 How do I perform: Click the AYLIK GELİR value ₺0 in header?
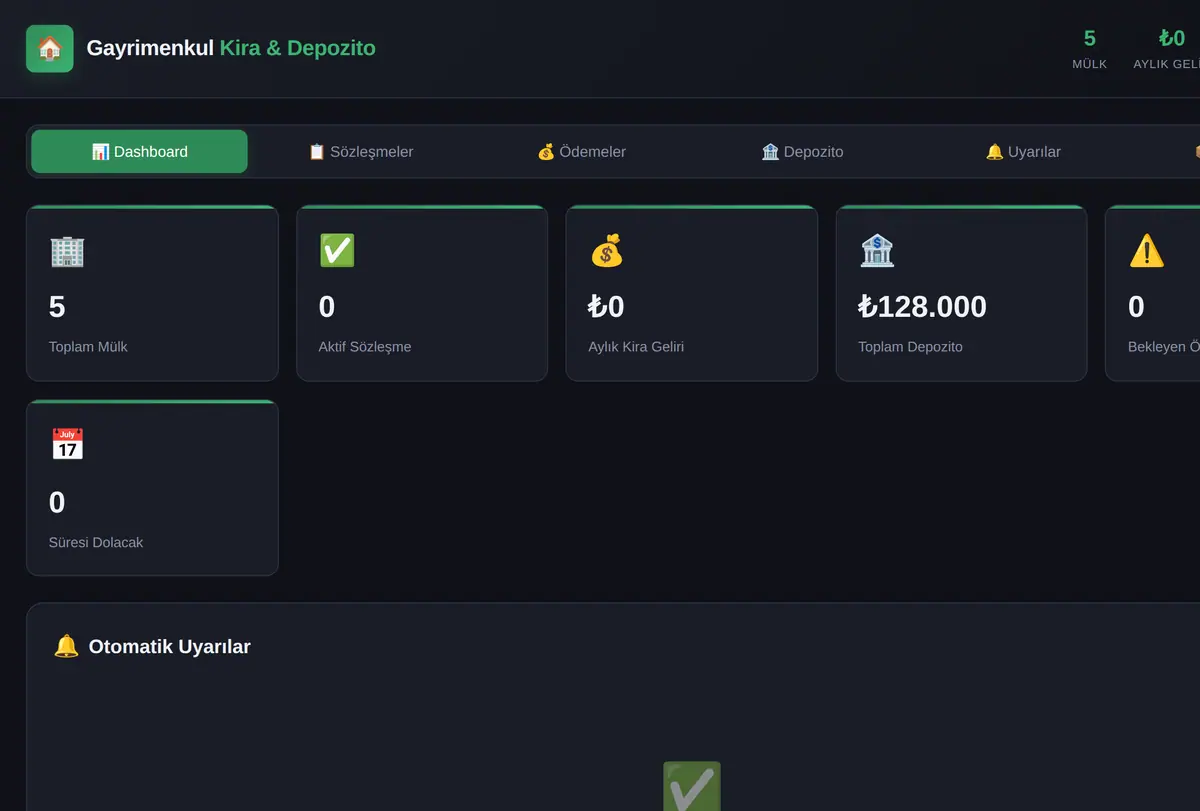(x=1172, y=39)
